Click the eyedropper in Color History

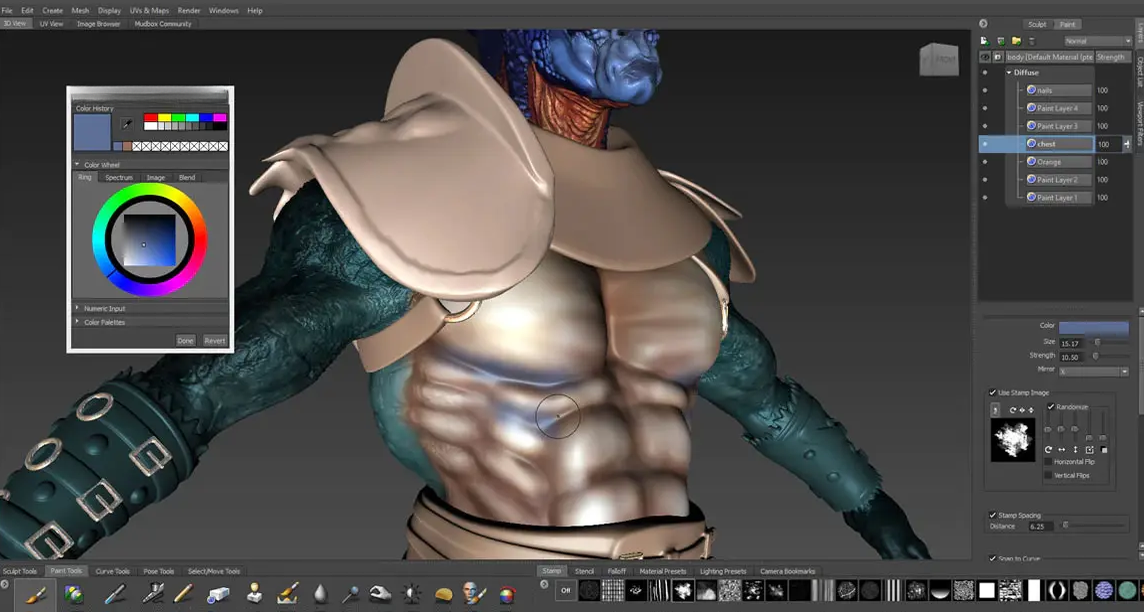tap(127, 124)
